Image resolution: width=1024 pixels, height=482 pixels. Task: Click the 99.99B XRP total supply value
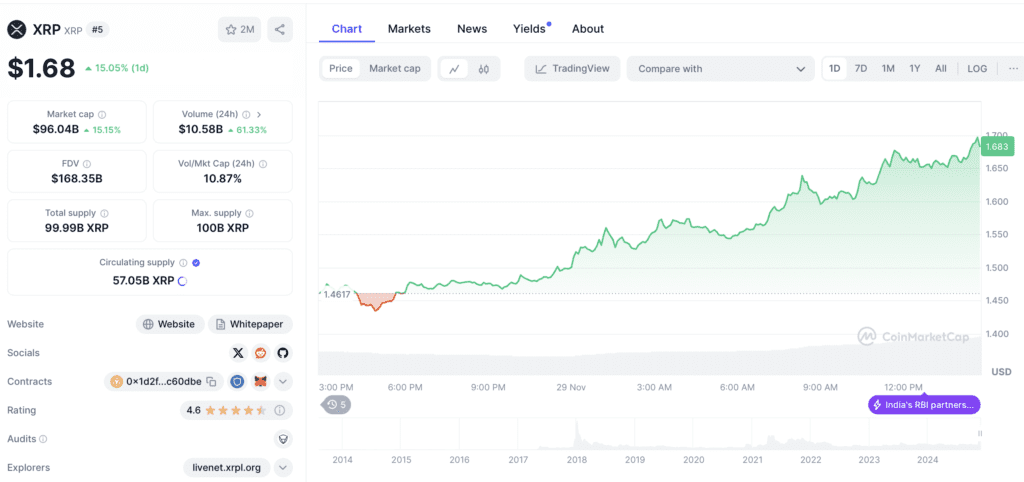pos(77,228)
